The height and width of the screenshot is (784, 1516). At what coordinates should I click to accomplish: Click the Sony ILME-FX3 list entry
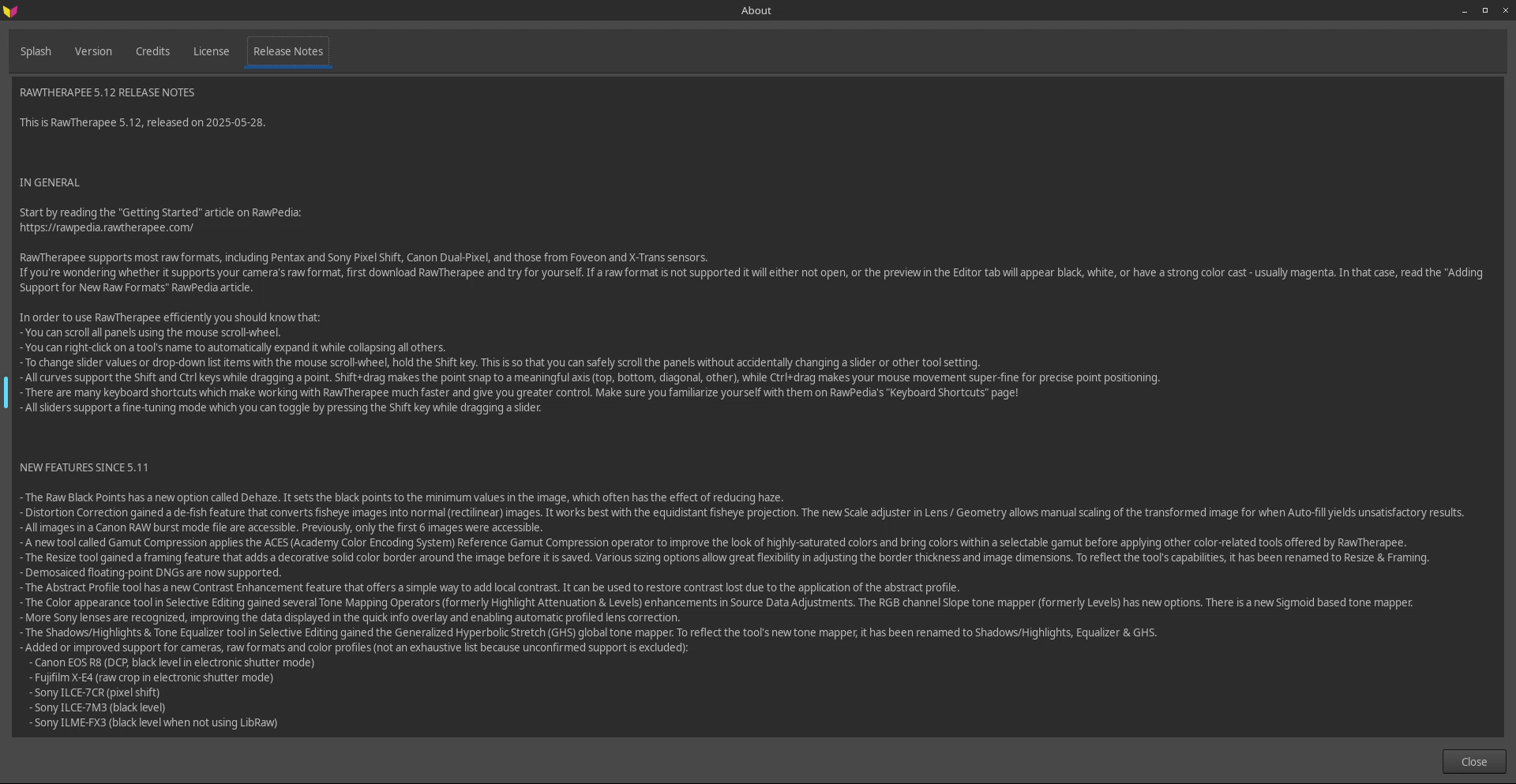point(153,722)
